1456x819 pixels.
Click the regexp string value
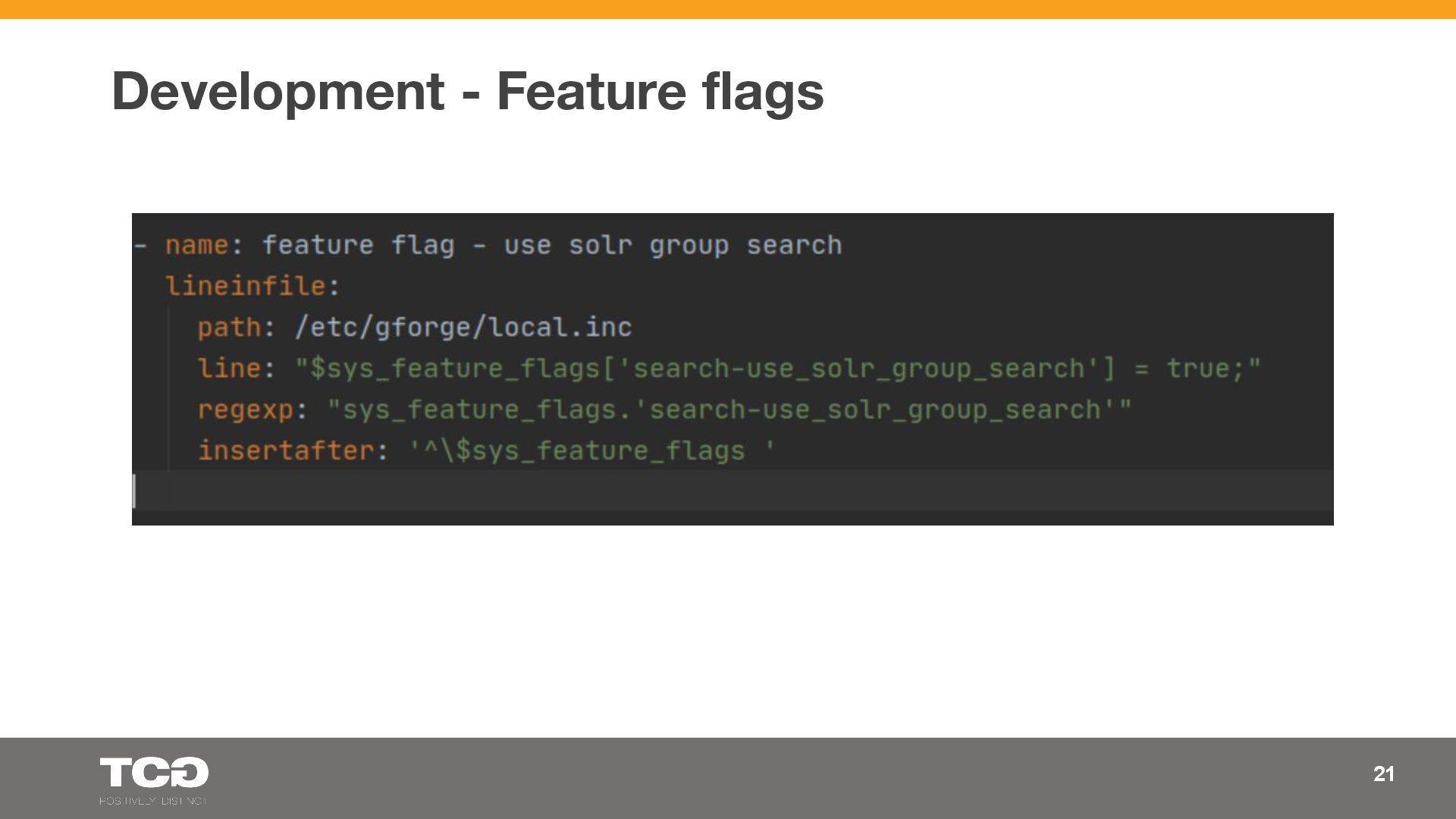click(x=729, y=409)
